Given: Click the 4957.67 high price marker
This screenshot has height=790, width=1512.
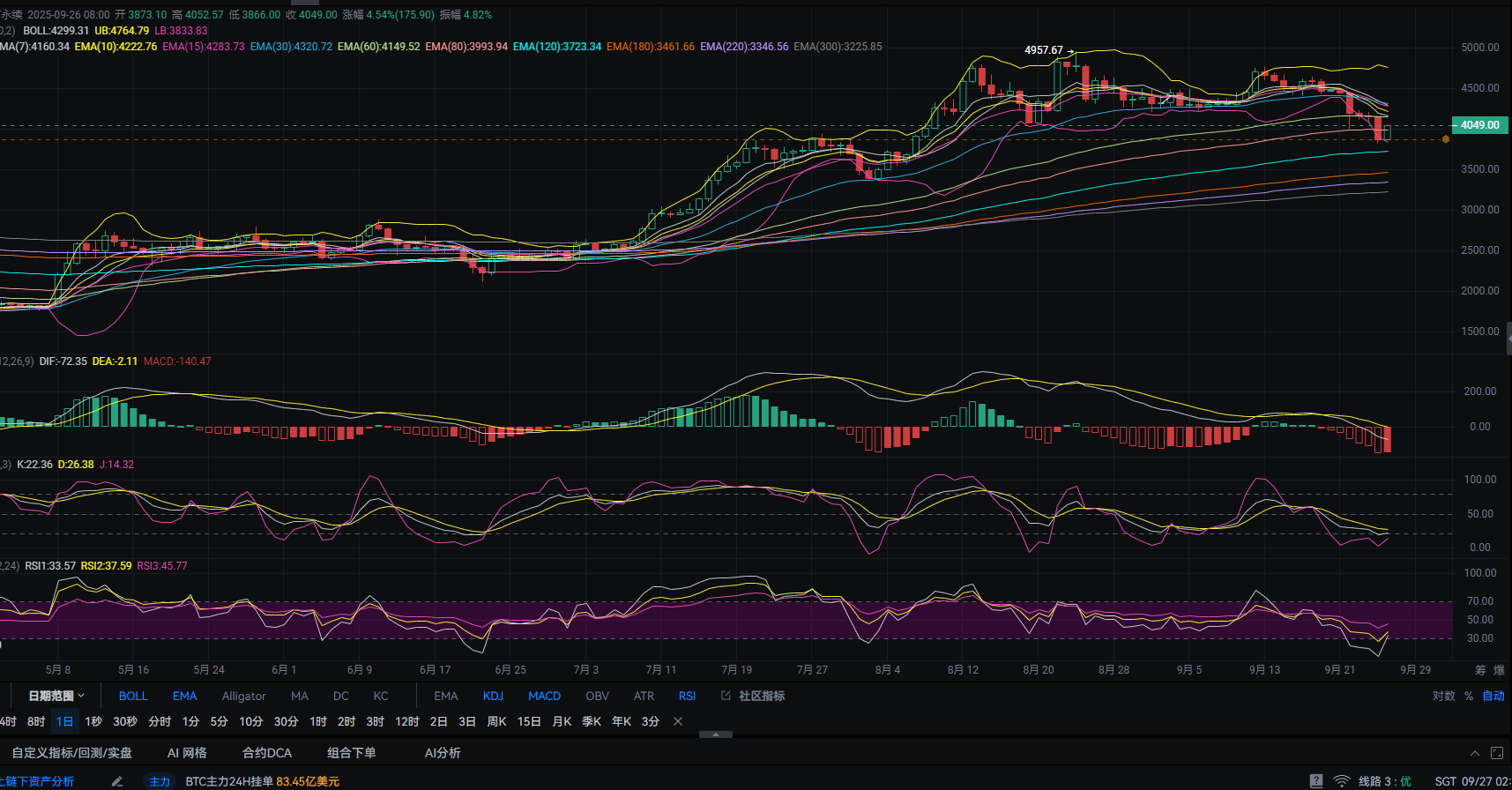Looking at the screenshot, I should (1044, 50).
